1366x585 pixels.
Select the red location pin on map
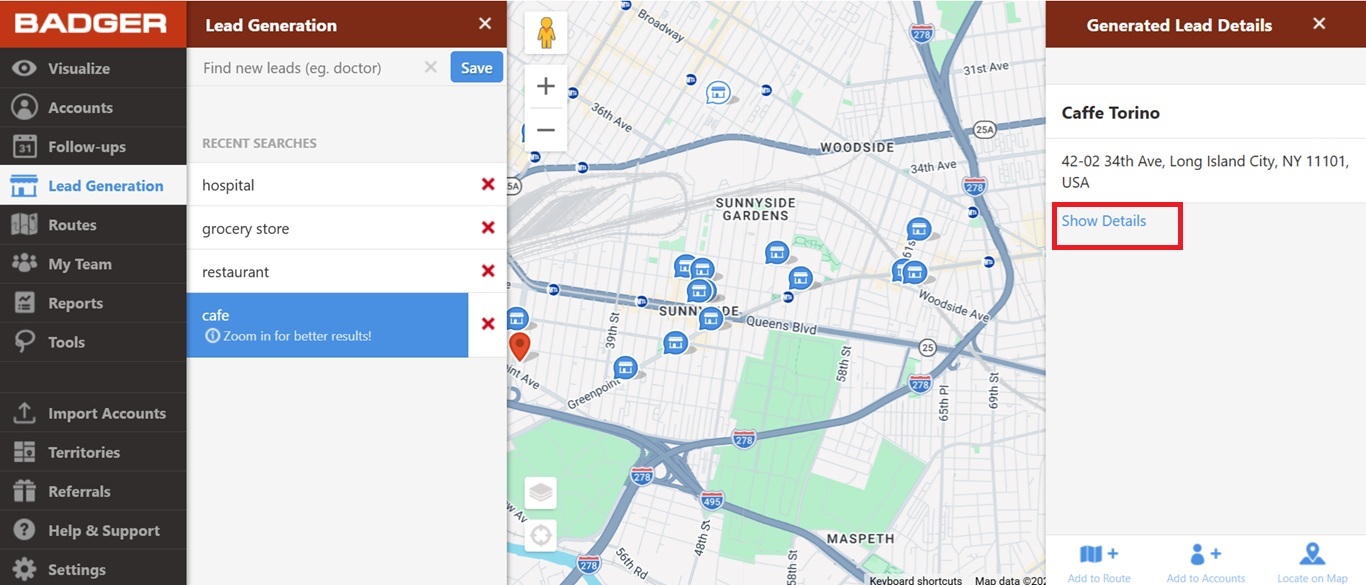click(520, 346)
